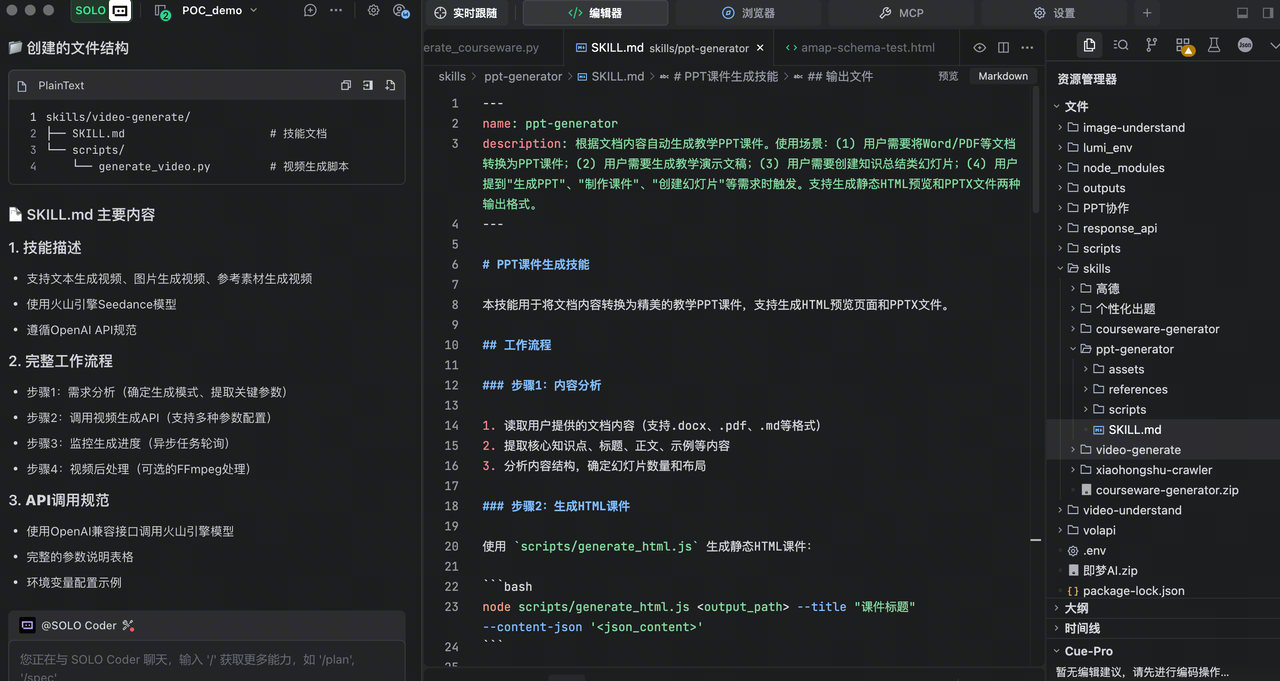Viewport: 1280px width, 681px height.
Task: Open the Search icon in sidebar
Action: [x=1121, y=45]
